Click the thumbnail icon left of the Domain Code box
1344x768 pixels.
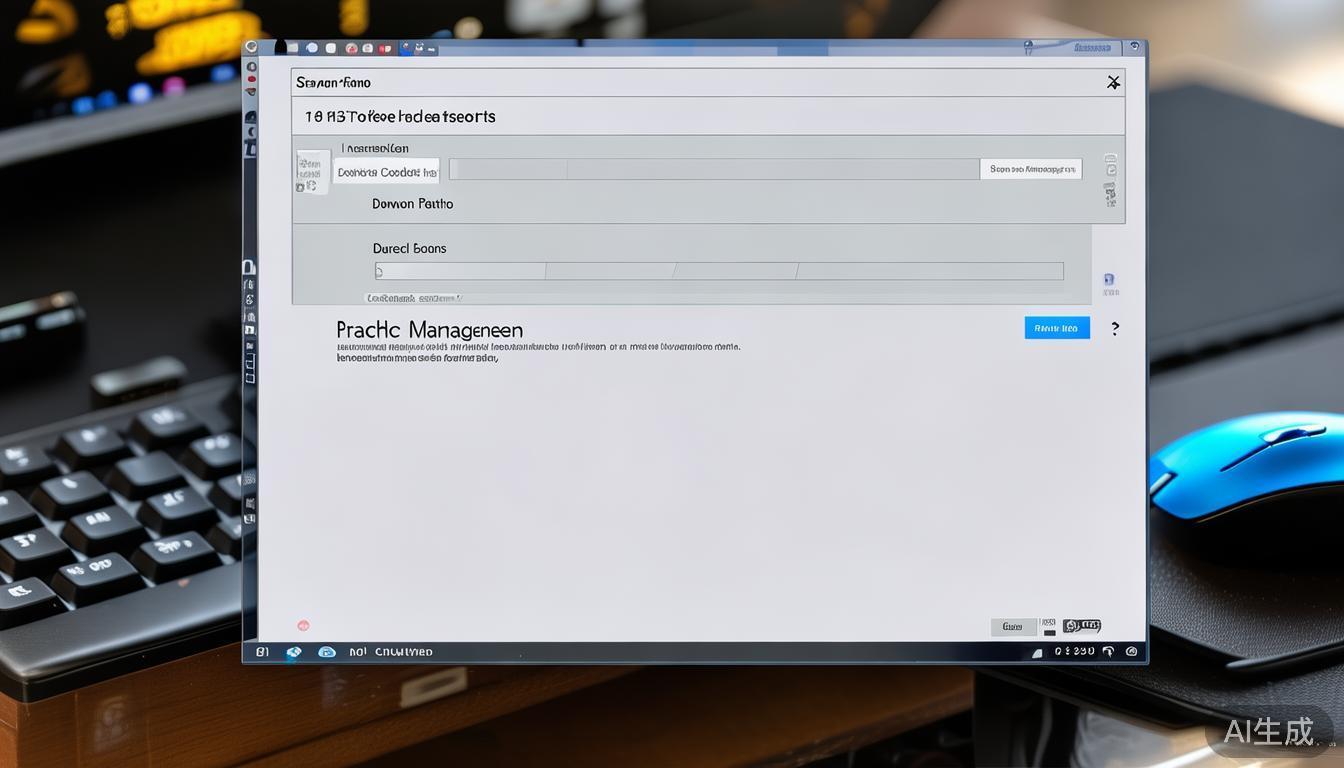click(312, 172)
